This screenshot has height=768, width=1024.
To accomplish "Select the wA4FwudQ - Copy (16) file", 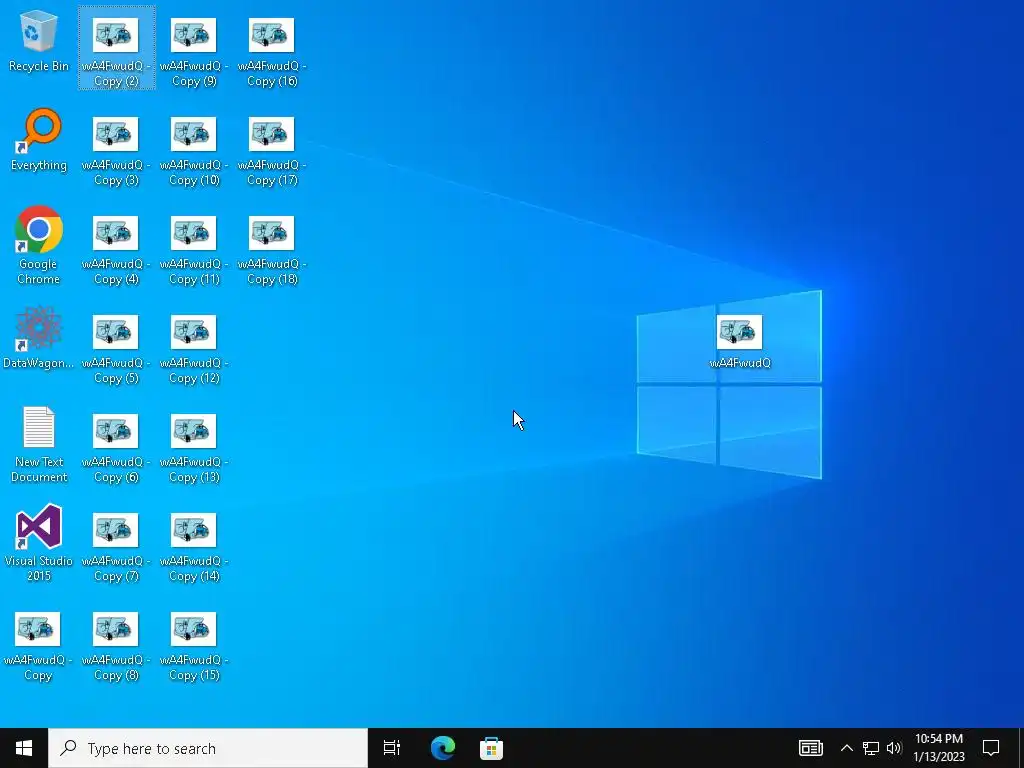I will [272, 52].
